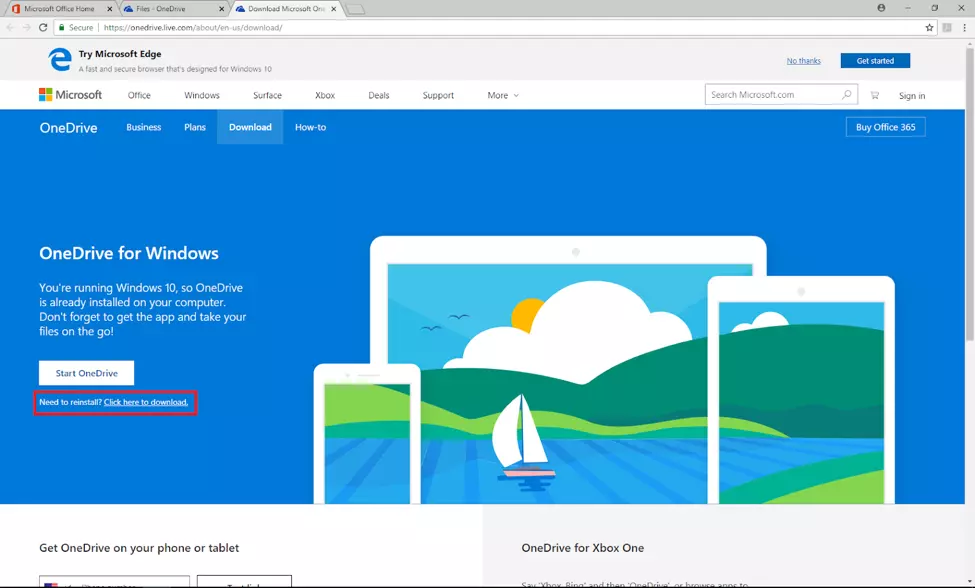Click Sign in

pyautogui.click(x=912, y=95)
